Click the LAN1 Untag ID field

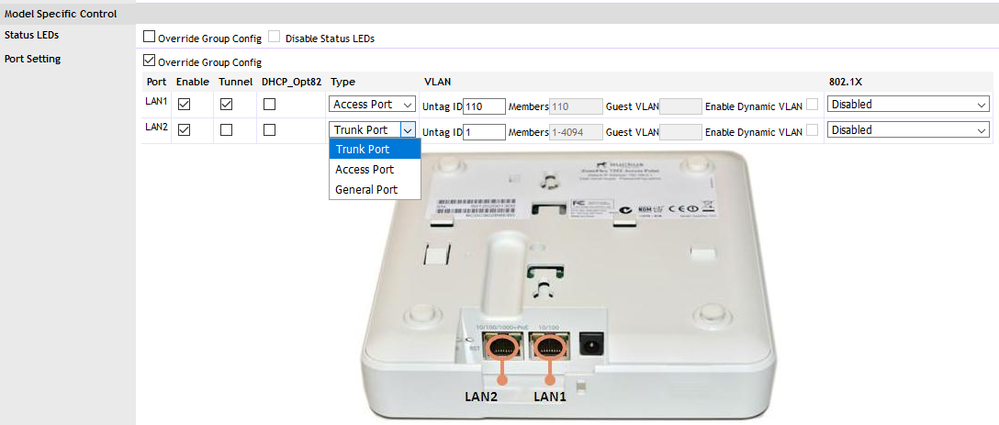484,106
